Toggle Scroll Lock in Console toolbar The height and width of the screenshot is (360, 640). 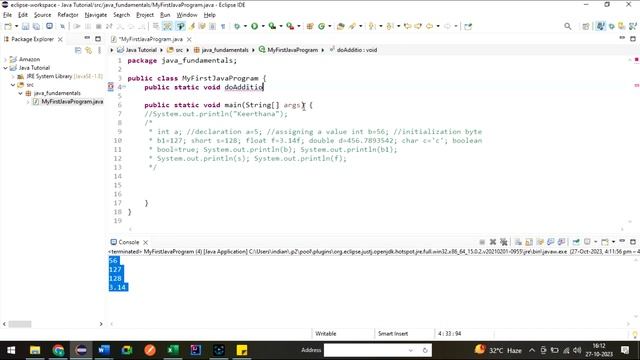pos(529,242)
